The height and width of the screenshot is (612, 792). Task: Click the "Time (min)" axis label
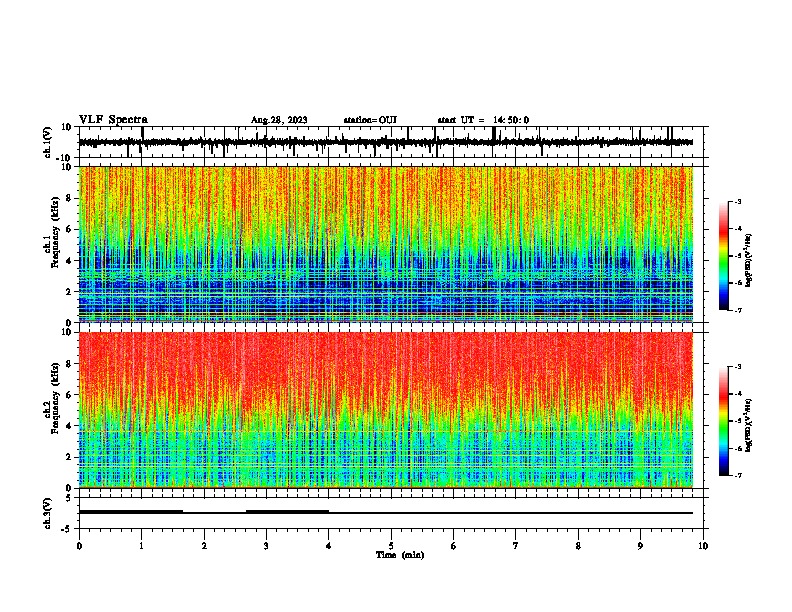click(x=400, y=555)
